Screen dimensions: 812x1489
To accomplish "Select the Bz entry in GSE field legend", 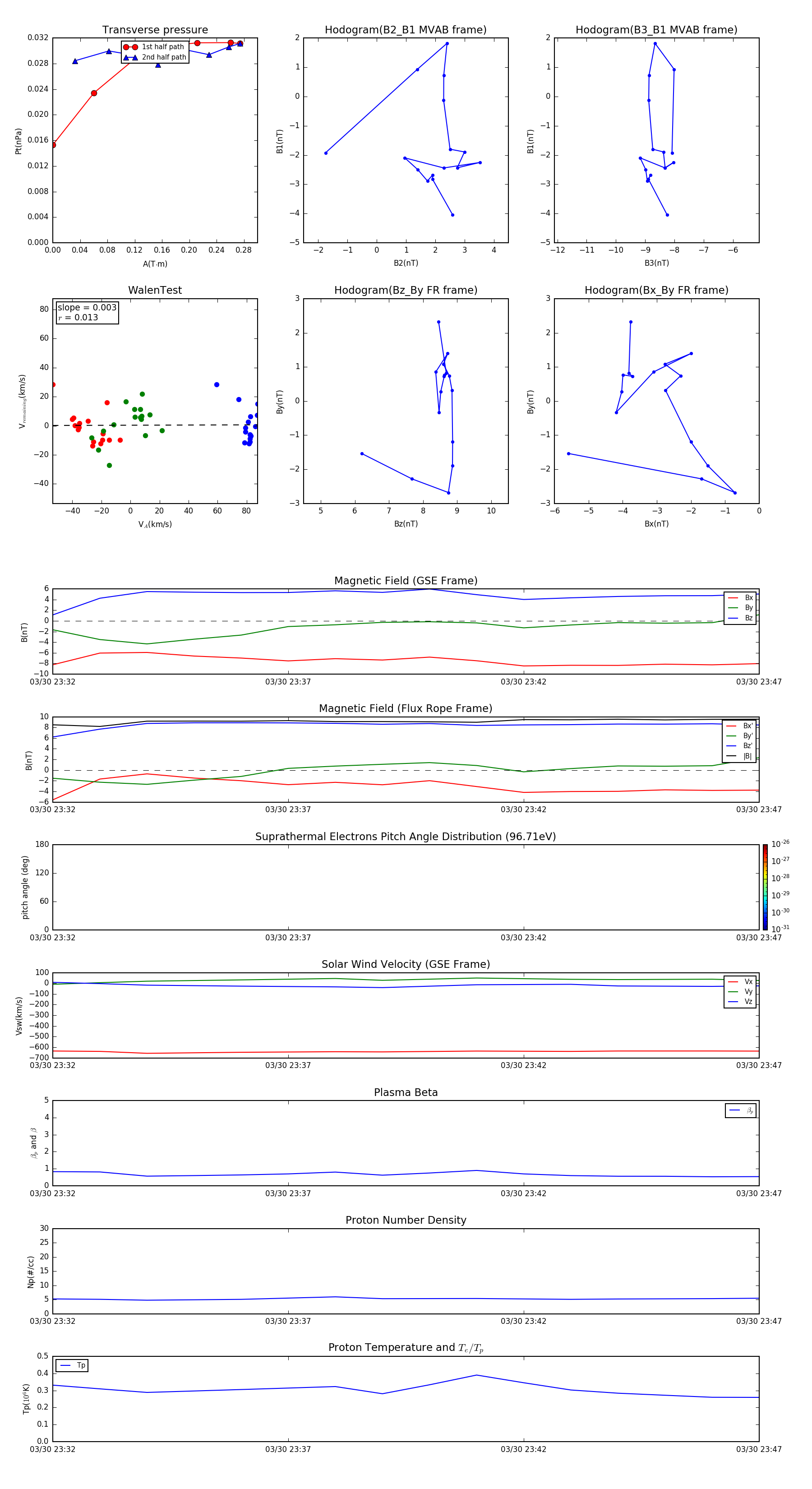I will coord(740,618).
